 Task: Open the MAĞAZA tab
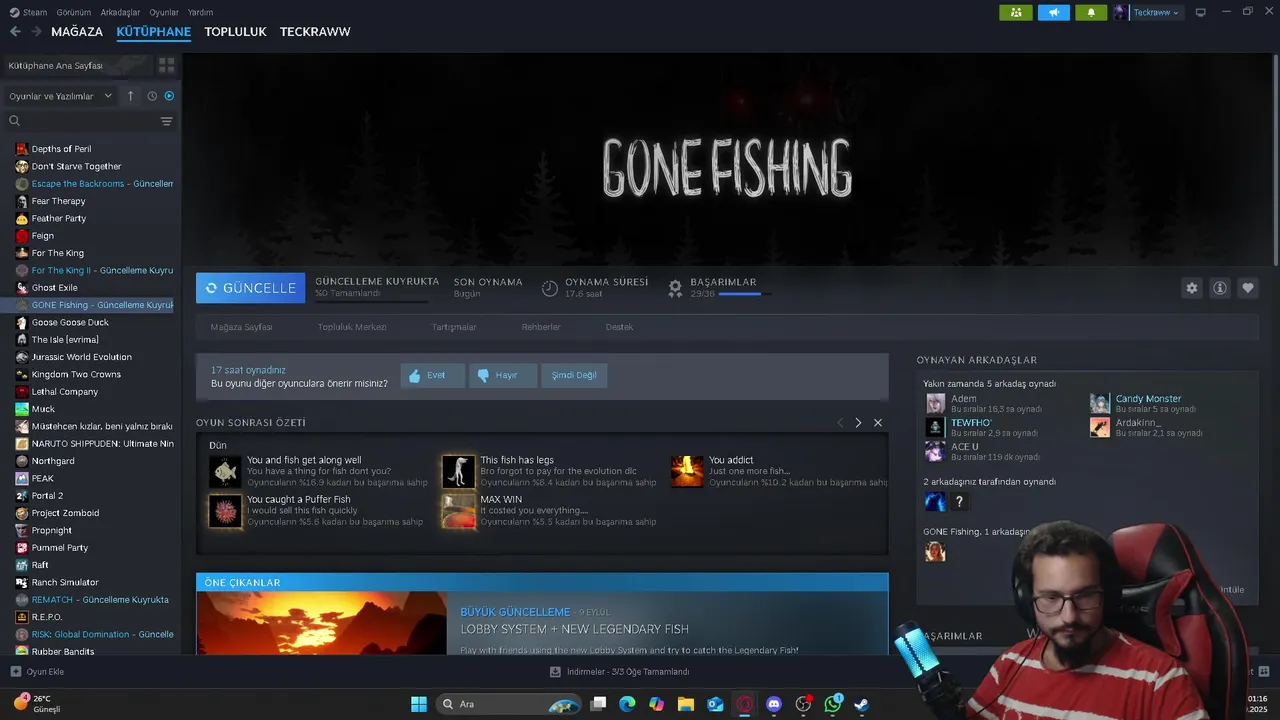[x=77, y=31]
